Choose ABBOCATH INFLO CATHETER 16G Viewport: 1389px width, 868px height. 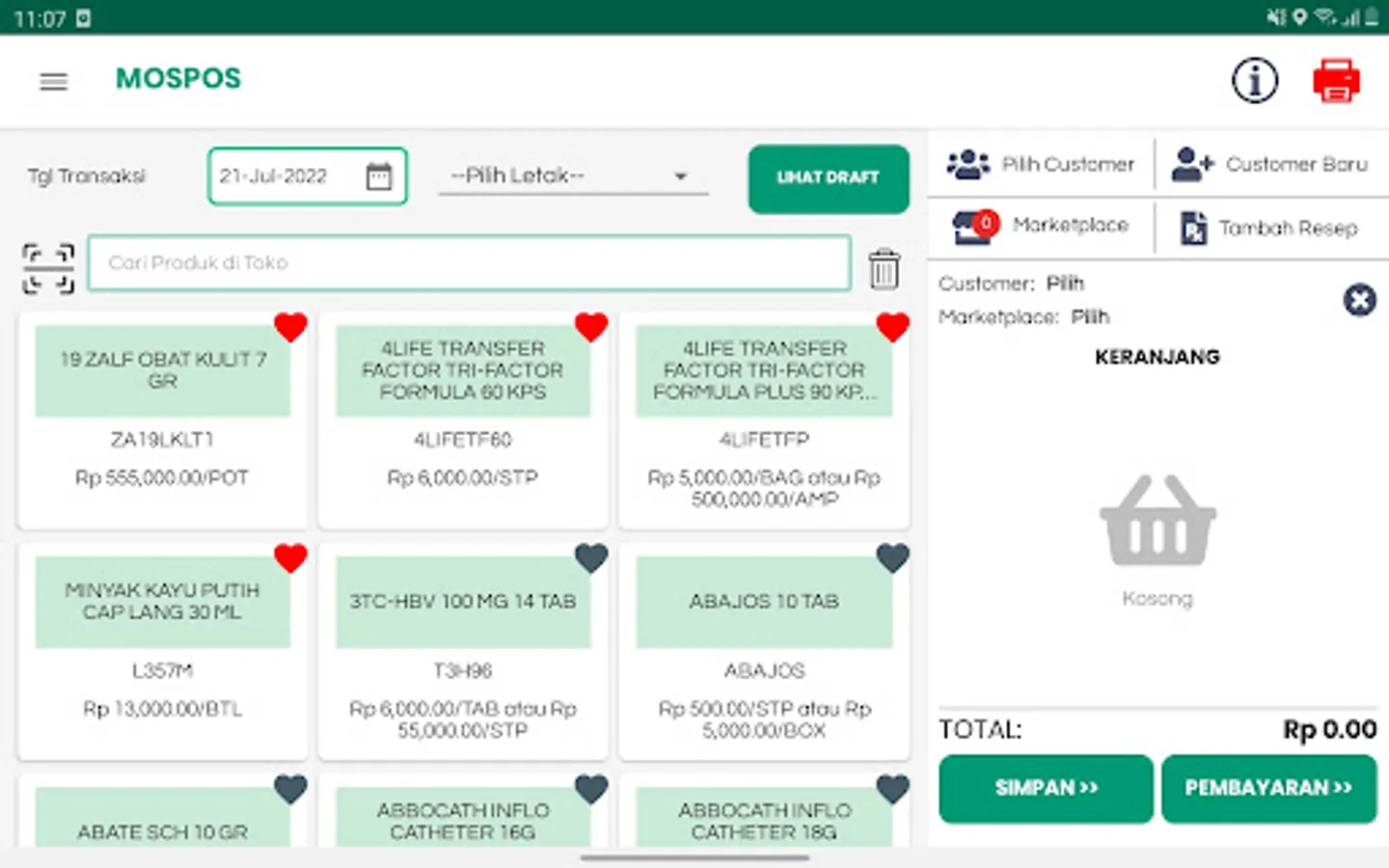[463, 811]
